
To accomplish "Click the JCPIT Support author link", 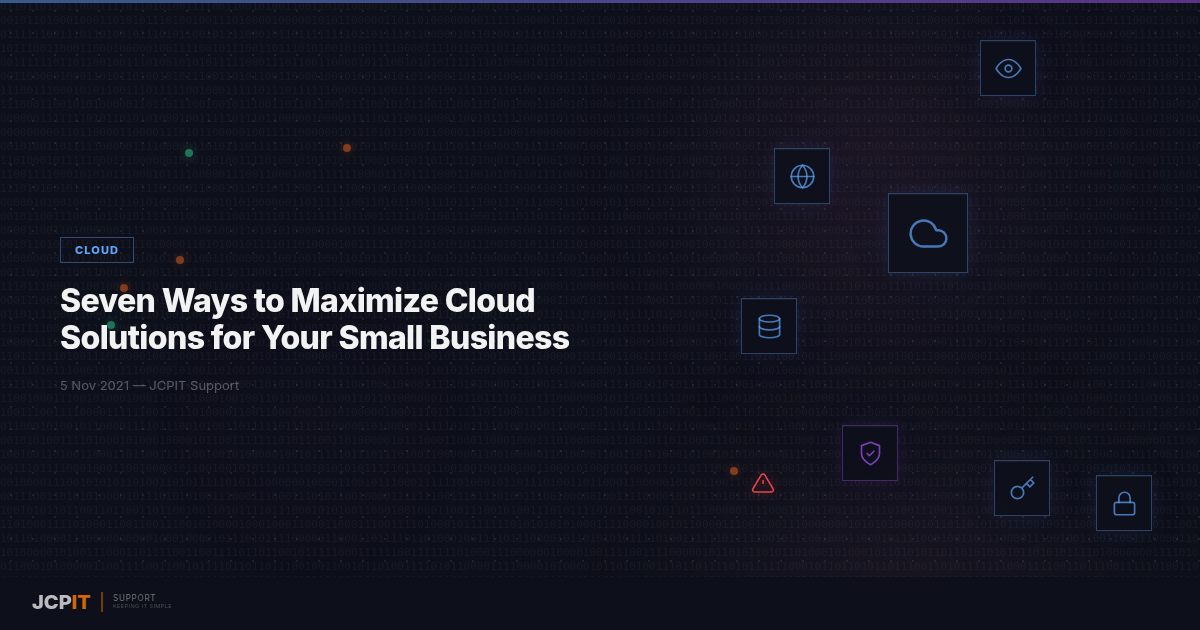I will [x=194, y=385].
